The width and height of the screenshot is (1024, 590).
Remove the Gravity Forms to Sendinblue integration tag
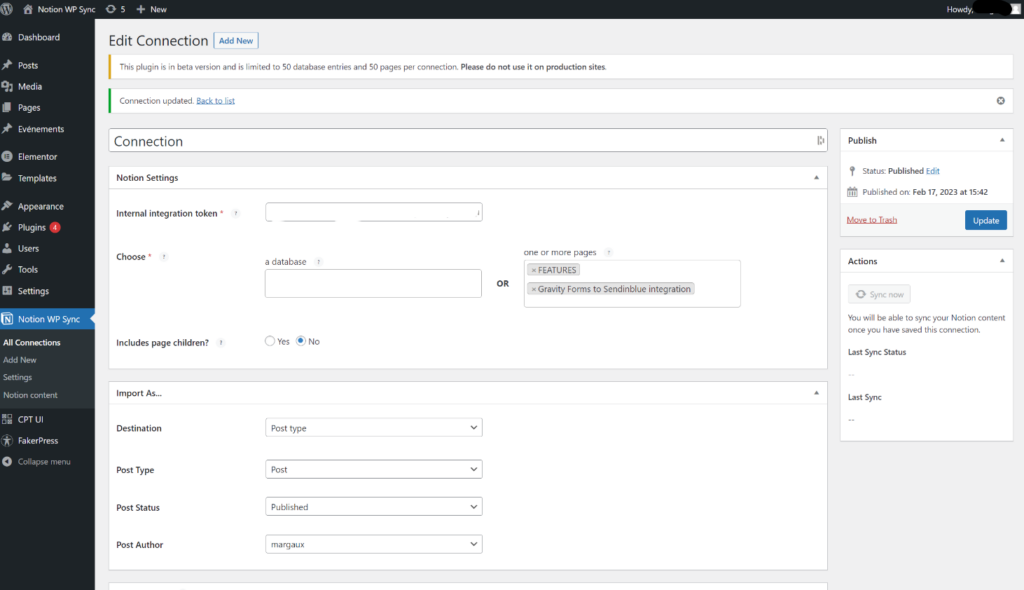click(x=534, y=289)
